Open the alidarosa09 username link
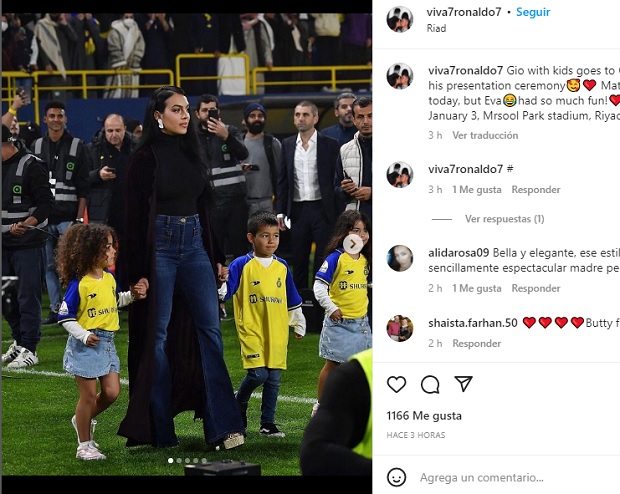The height and width of the screenshot is (494, 620). tap(459, 253)
